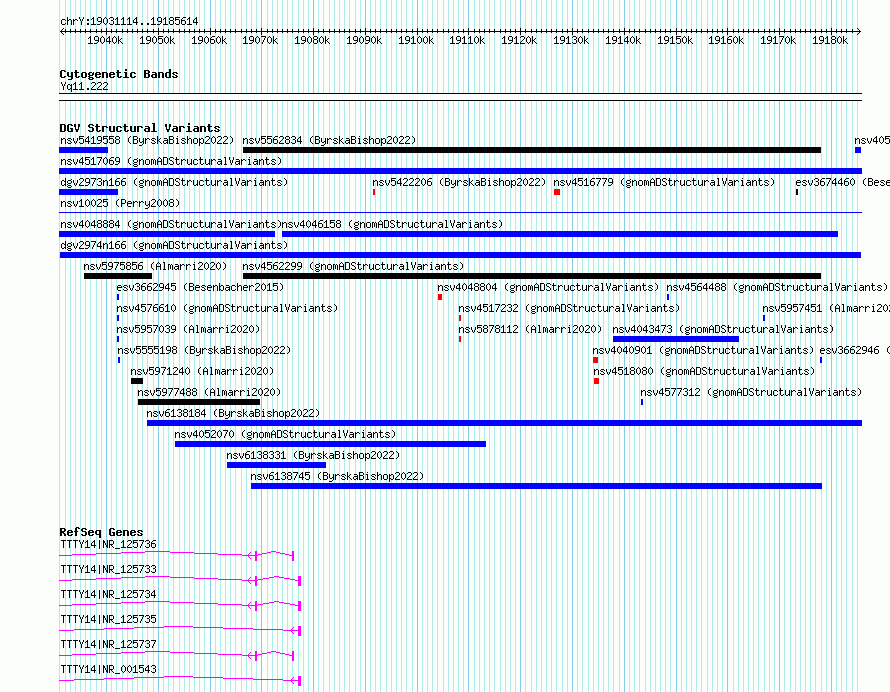Image resolution: width=890 pixels, height=692 pixels.
Task: Select nsv10025 (Perry2008) label
Action: tap(120, 203)
